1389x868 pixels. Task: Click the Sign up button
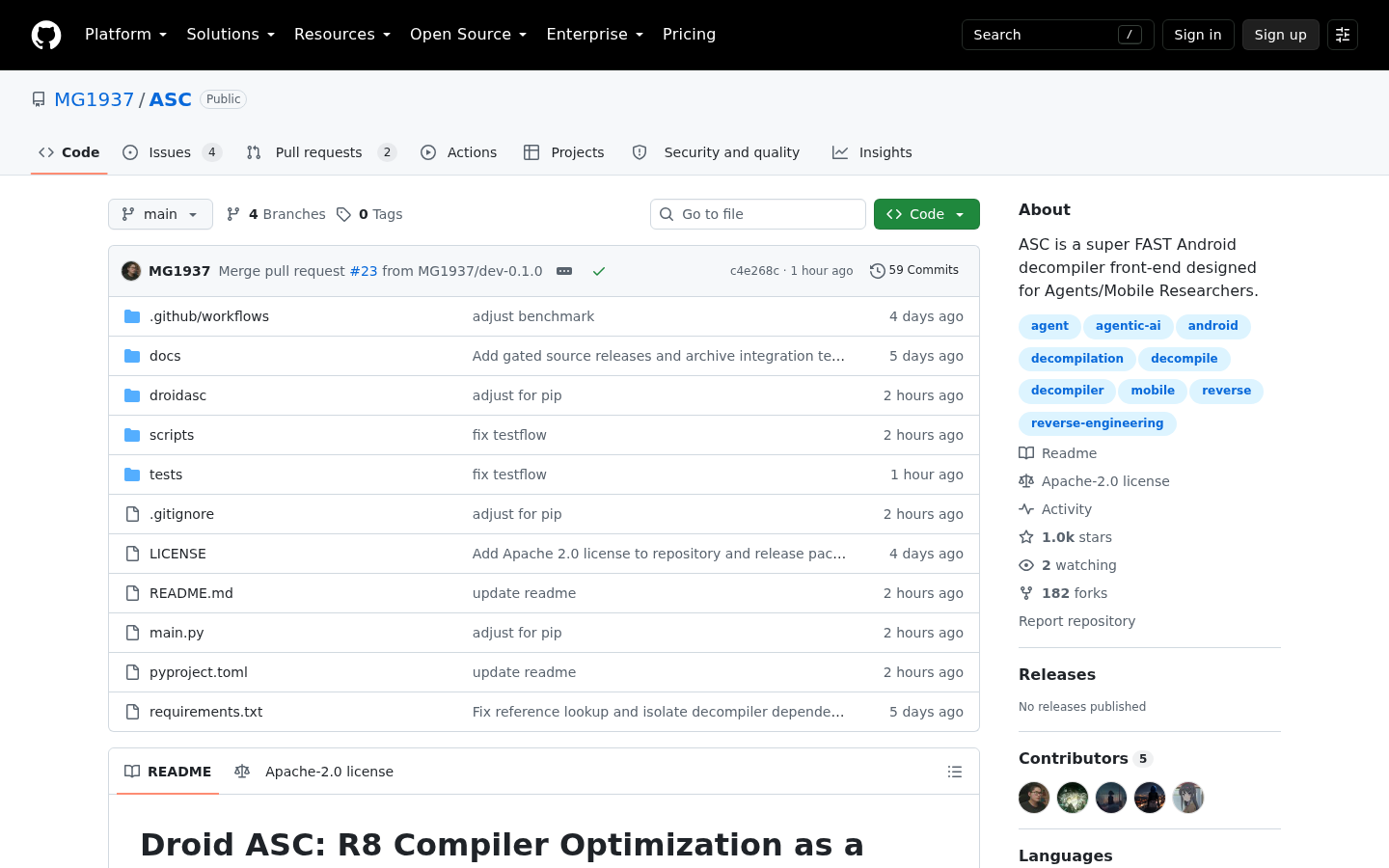[x=1281, y=35]
